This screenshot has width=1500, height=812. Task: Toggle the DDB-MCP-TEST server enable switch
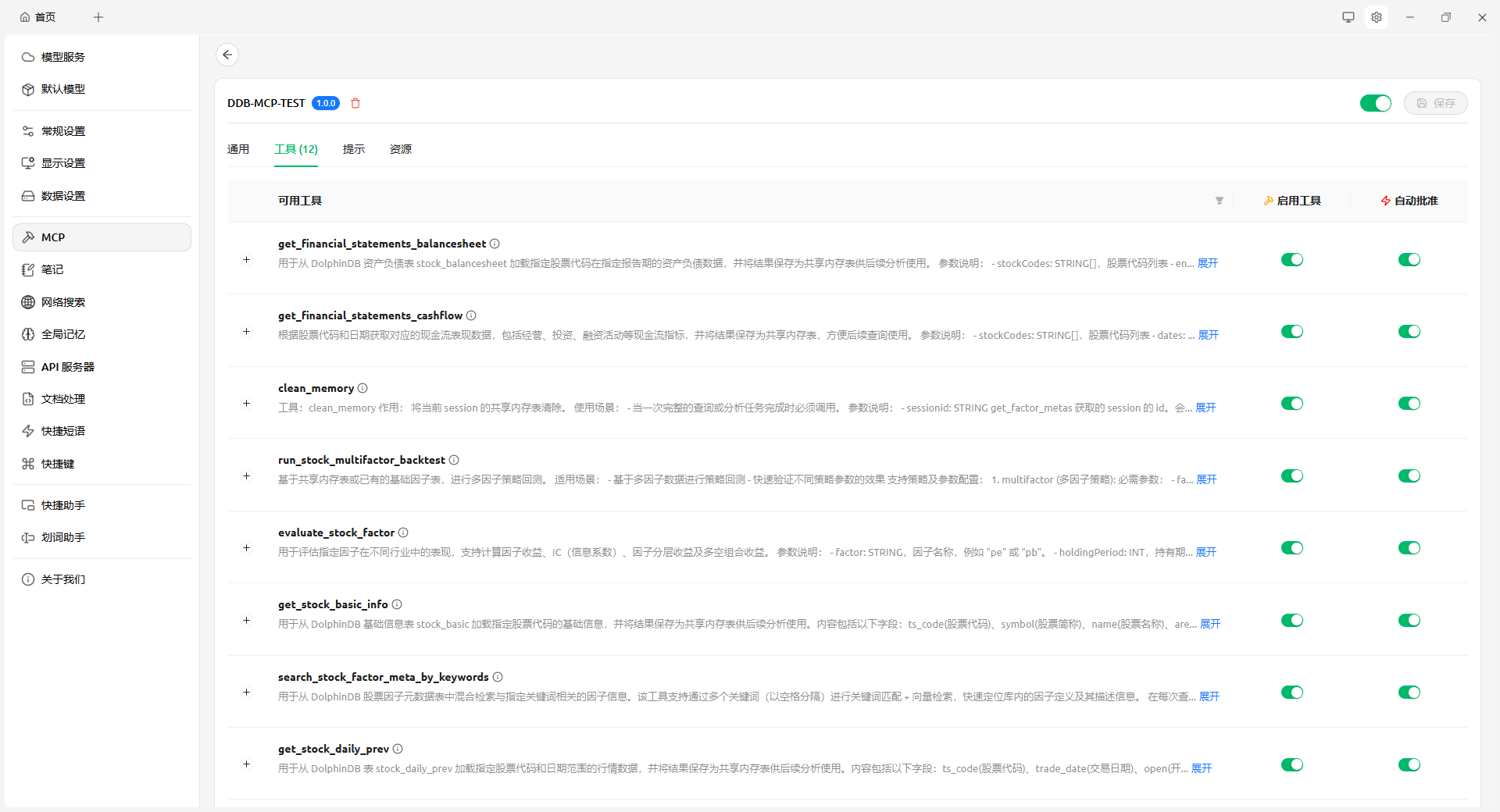pos(1375,103)
